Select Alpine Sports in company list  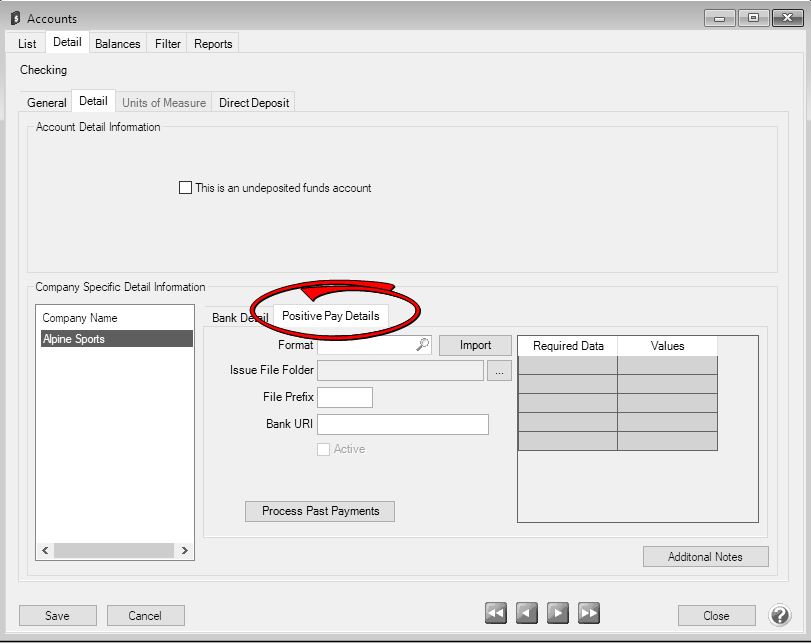(116, 339)
